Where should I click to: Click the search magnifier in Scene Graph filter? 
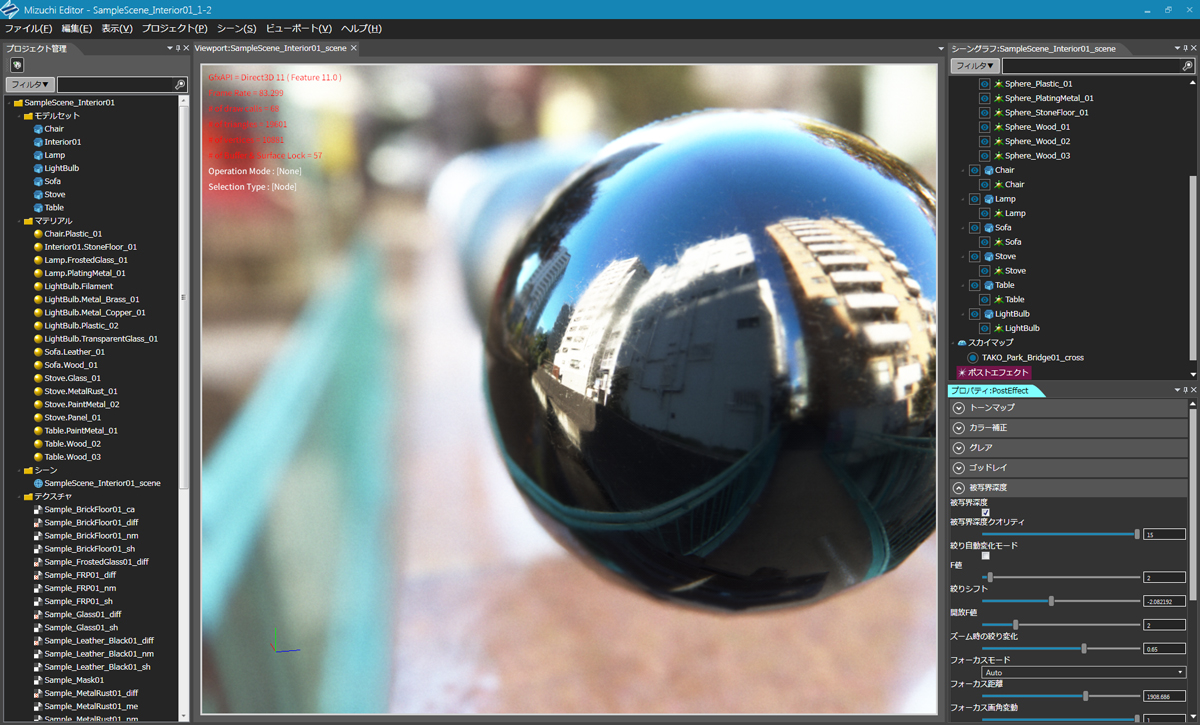[x=1188, y=66]
